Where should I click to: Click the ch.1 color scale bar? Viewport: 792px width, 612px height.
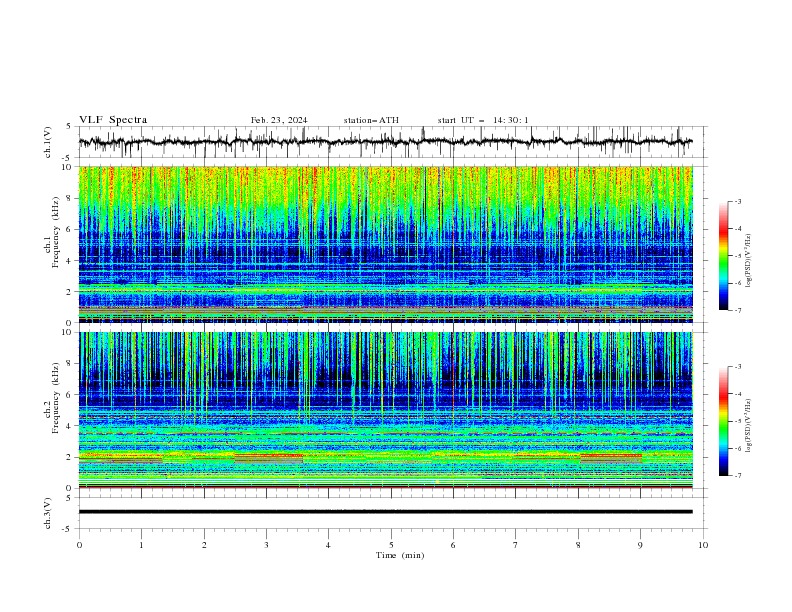tap(723, 256)
